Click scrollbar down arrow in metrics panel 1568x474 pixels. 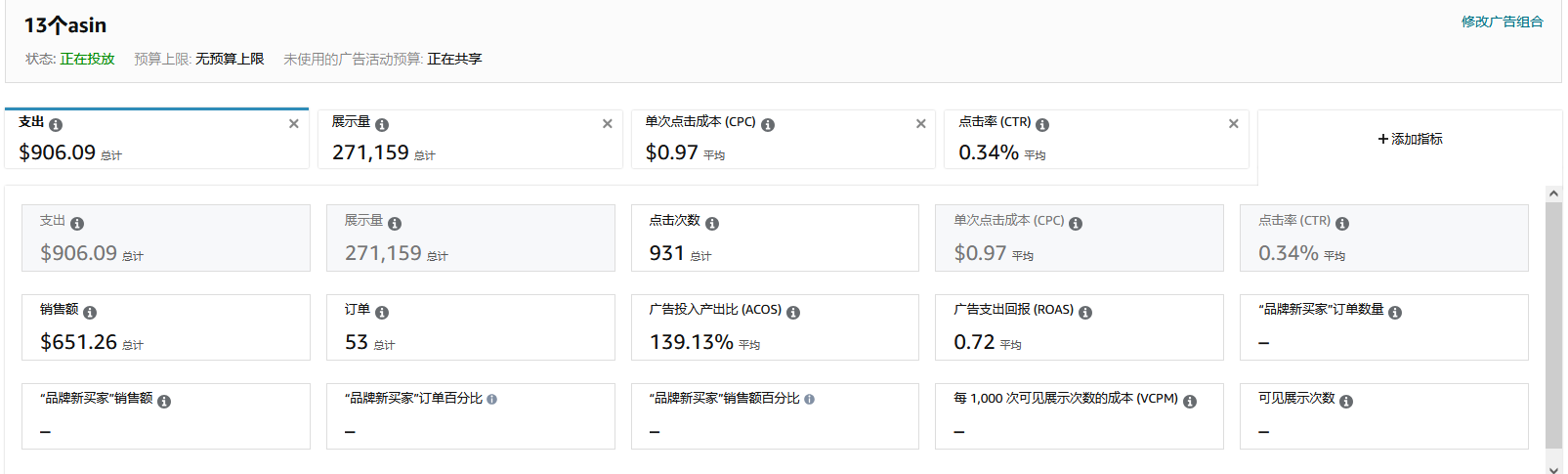1553,468
